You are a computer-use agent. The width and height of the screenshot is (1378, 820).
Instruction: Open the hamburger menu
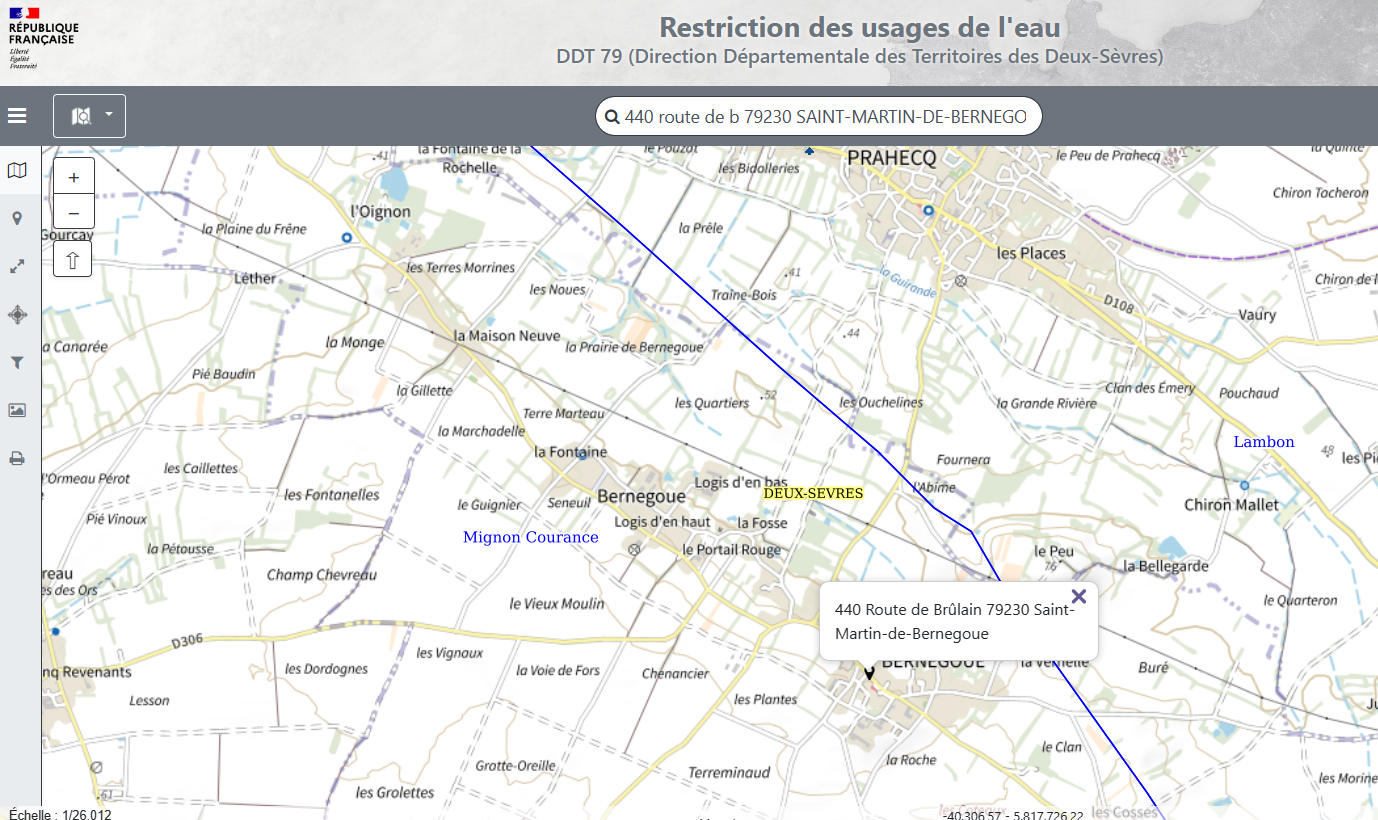click(17, 116)
